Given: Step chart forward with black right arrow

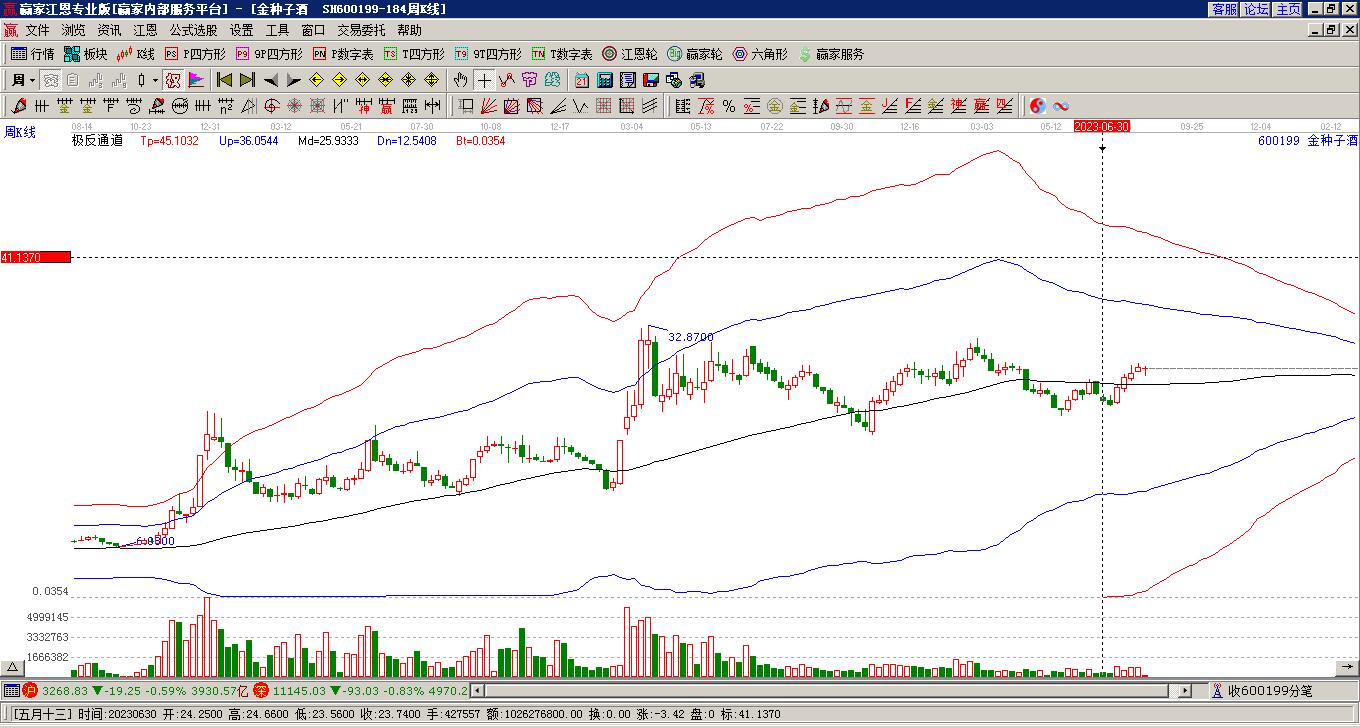Looking at the screenshot, I should click(x=293, y=80).
